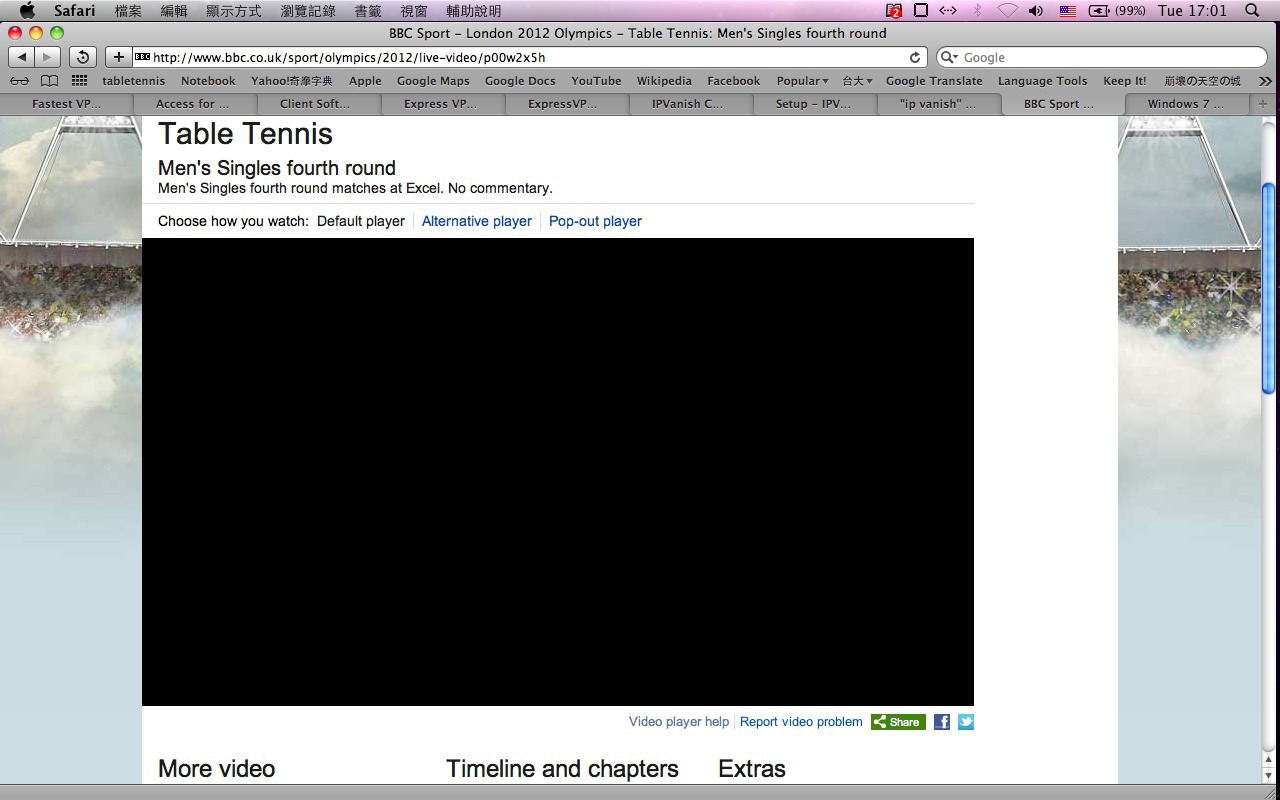Image resolution: width=1280 pixels, height=800 pixels.
Task: Switch to the IPVanish C... tab
Action: click(687, 103)
